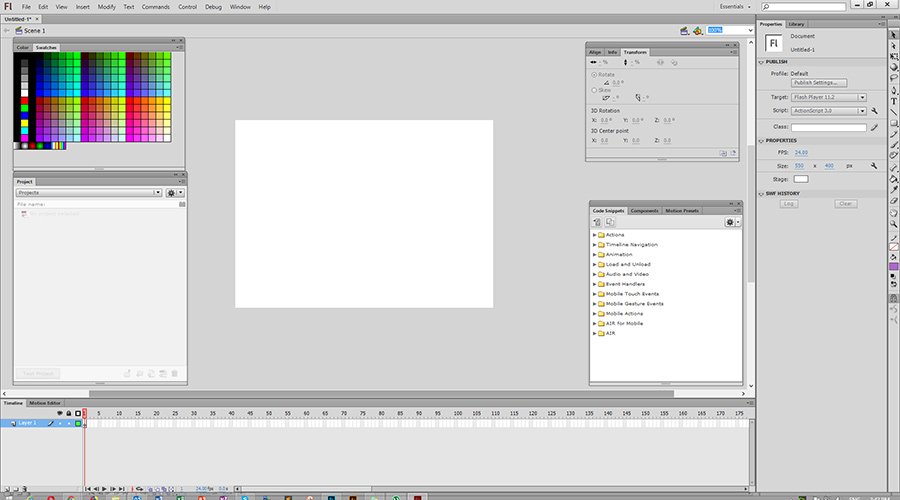900x500 pixels.
Task: Click the Class input field
Action: tap(828, 127)
